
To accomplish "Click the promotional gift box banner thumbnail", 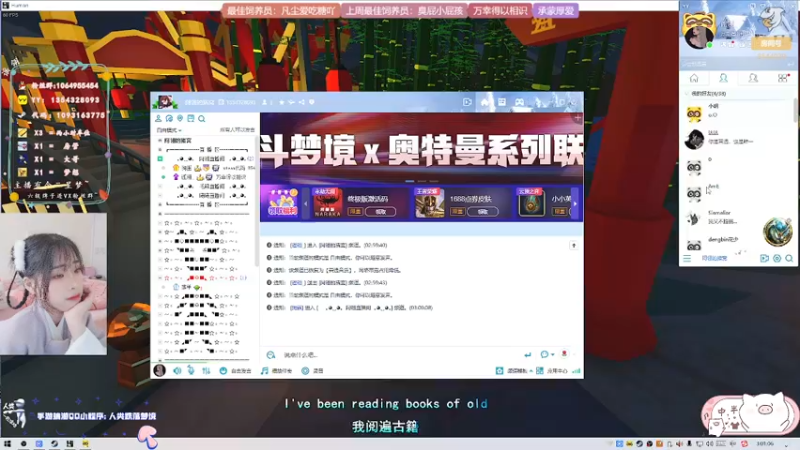I will pos(282,203).
